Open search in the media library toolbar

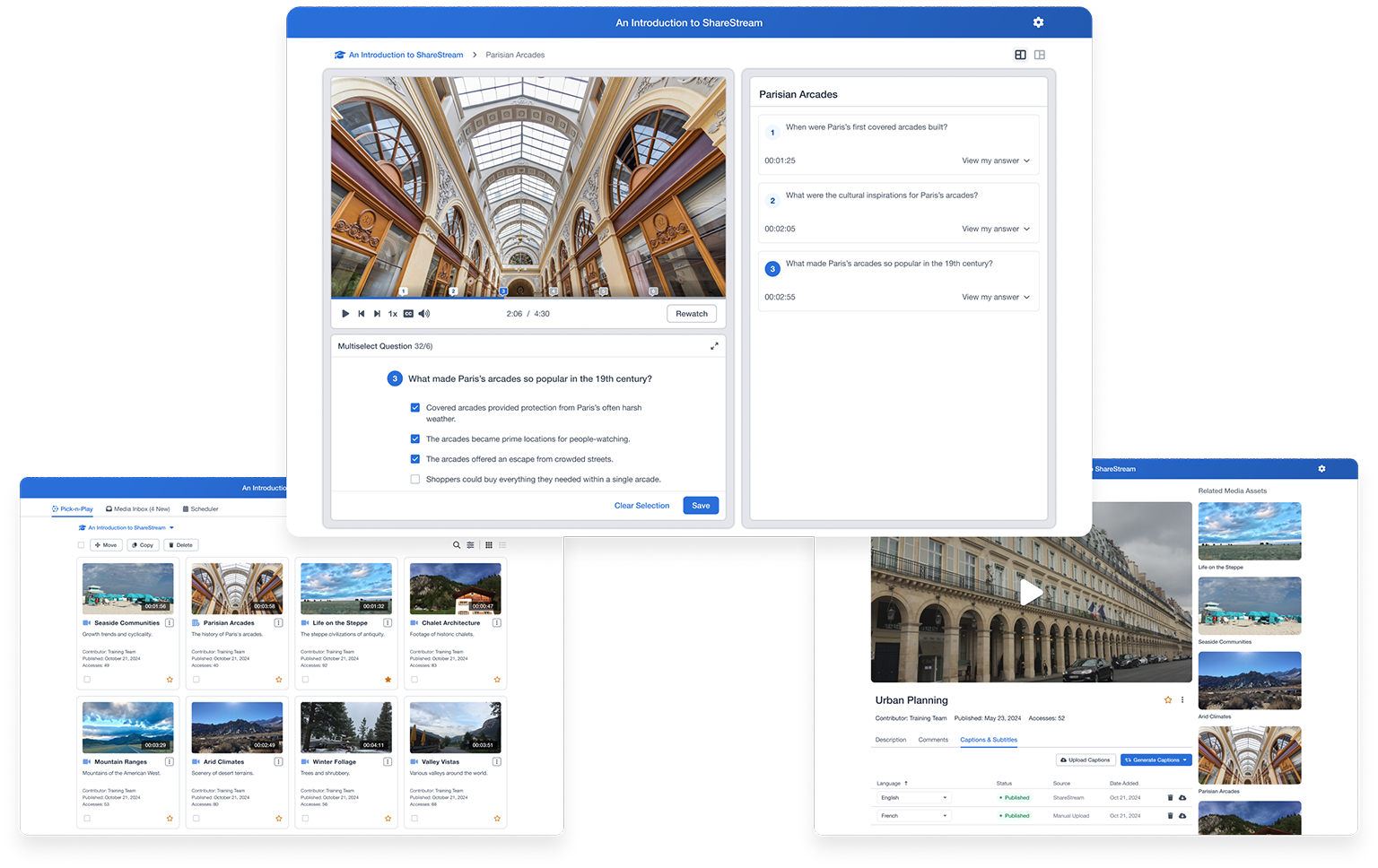click(x=457, y=544)
